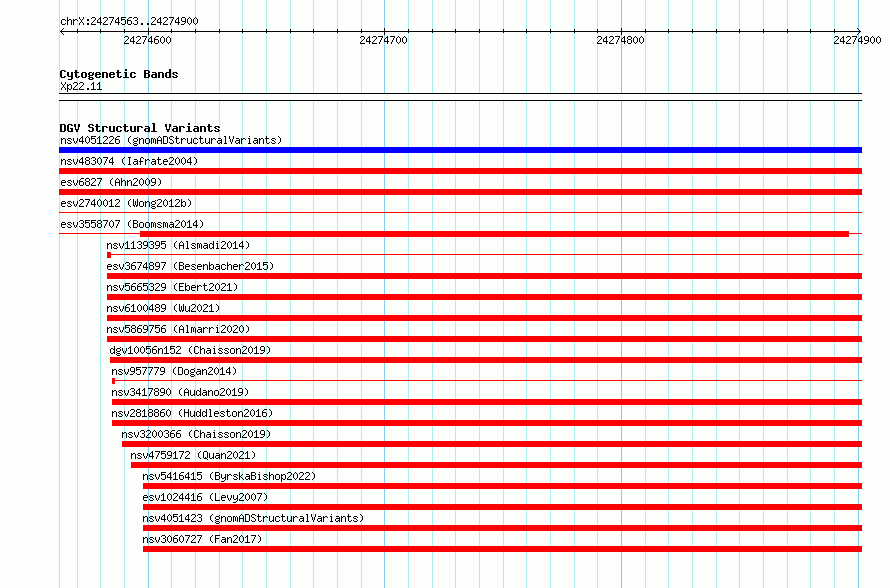Click the red nsv3417890 Audano2019 bar
890x588 pixels.
pos(487,402)
